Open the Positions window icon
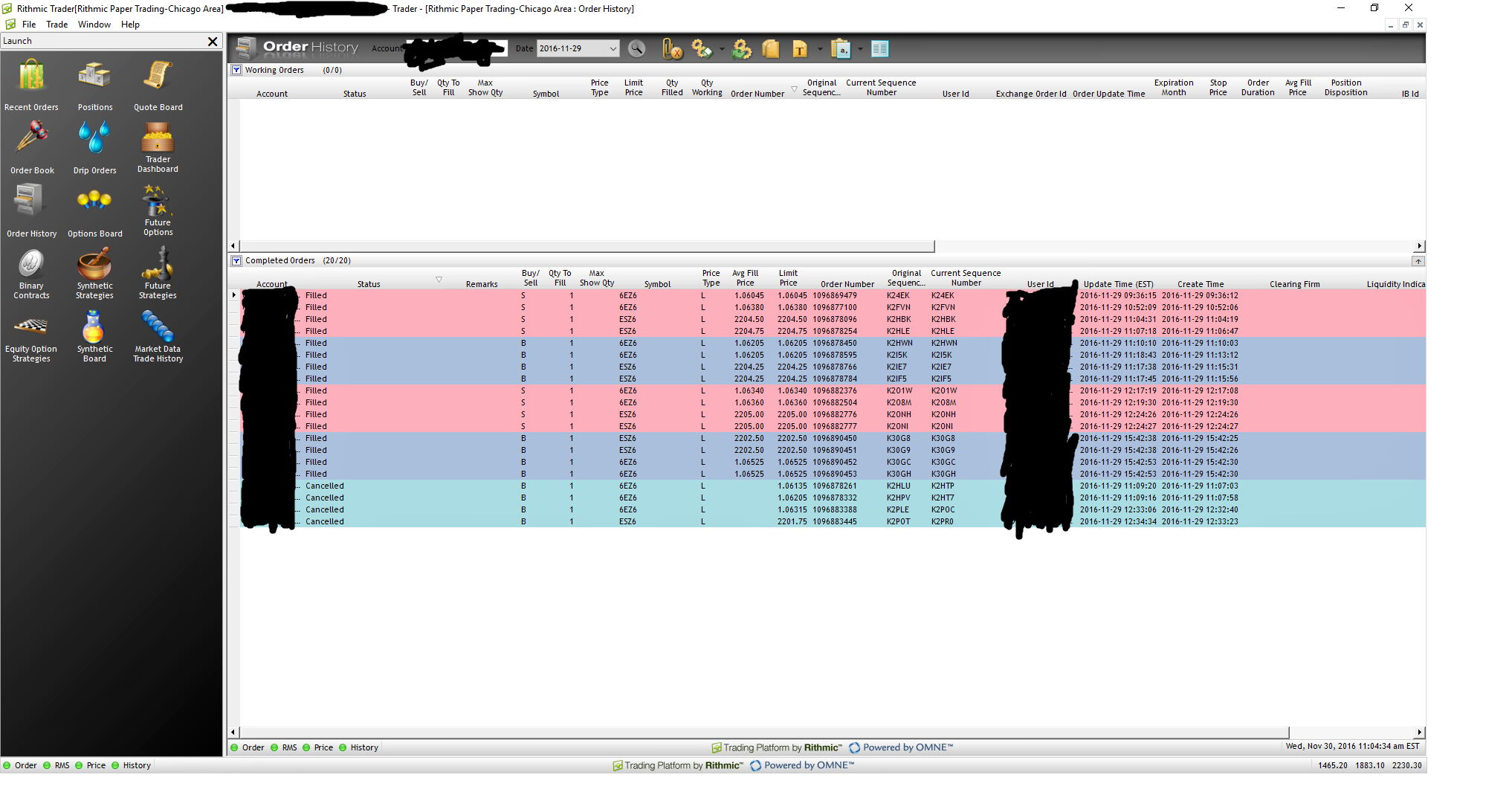The image size is (1512, 795). tap(94, 86)
